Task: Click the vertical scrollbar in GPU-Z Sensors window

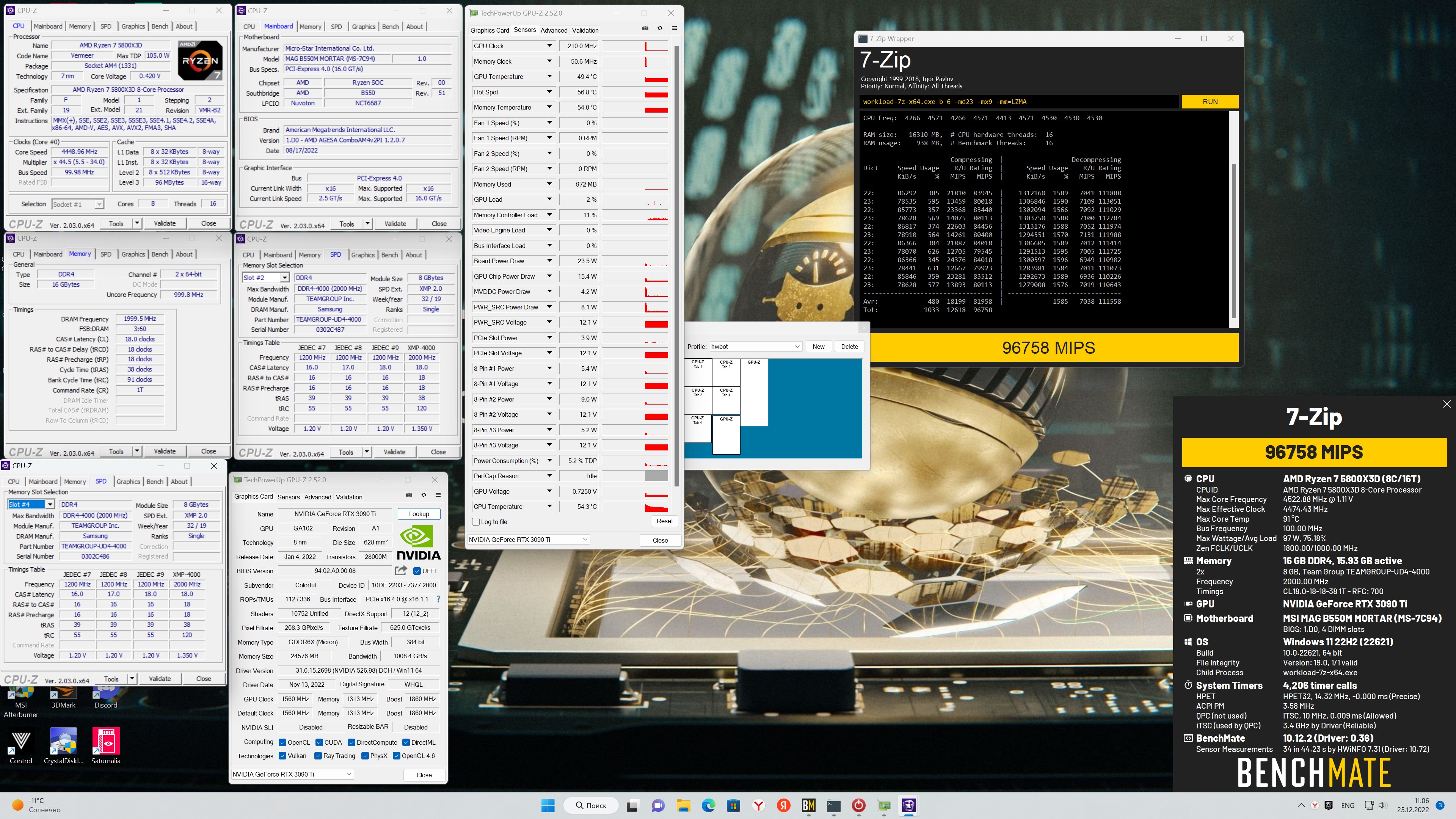Action: [x=676, y=266]
